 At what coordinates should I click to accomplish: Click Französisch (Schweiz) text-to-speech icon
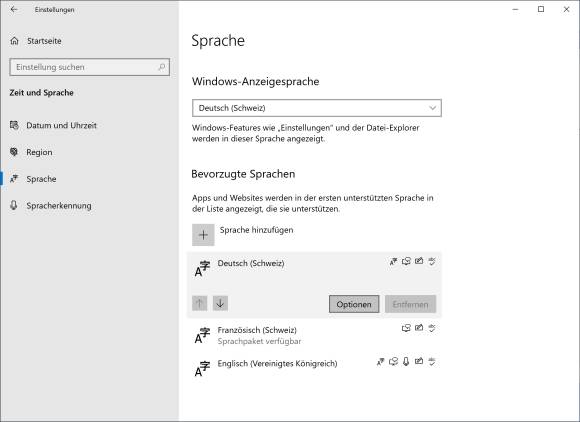click(x=406, y=328)
